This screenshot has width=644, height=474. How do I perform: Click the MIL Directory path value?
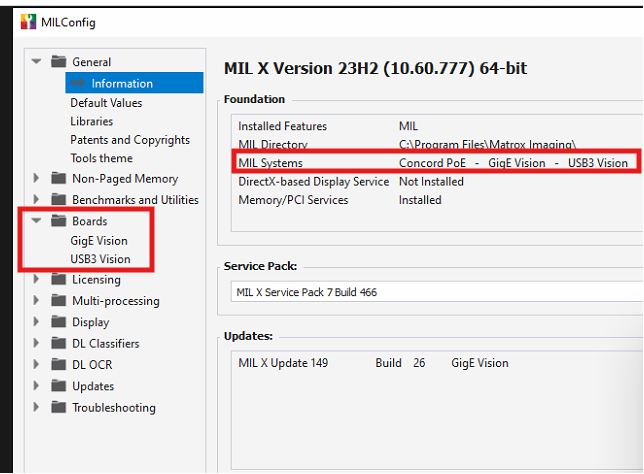pos(488,145)
